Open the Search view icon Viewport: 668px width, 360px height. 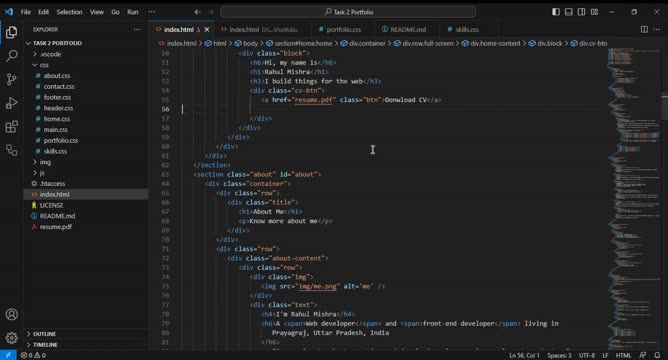(12, 56)
